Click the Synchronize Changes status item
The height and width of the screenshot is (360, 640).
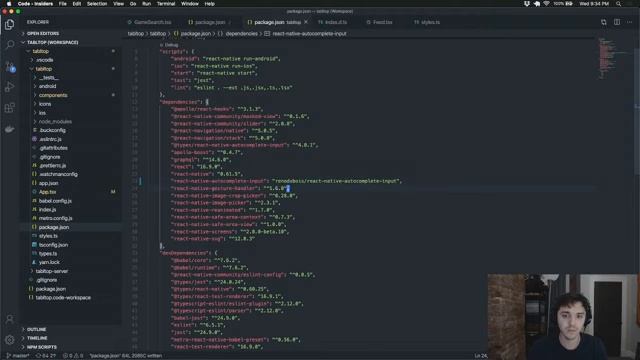[46, 356]
